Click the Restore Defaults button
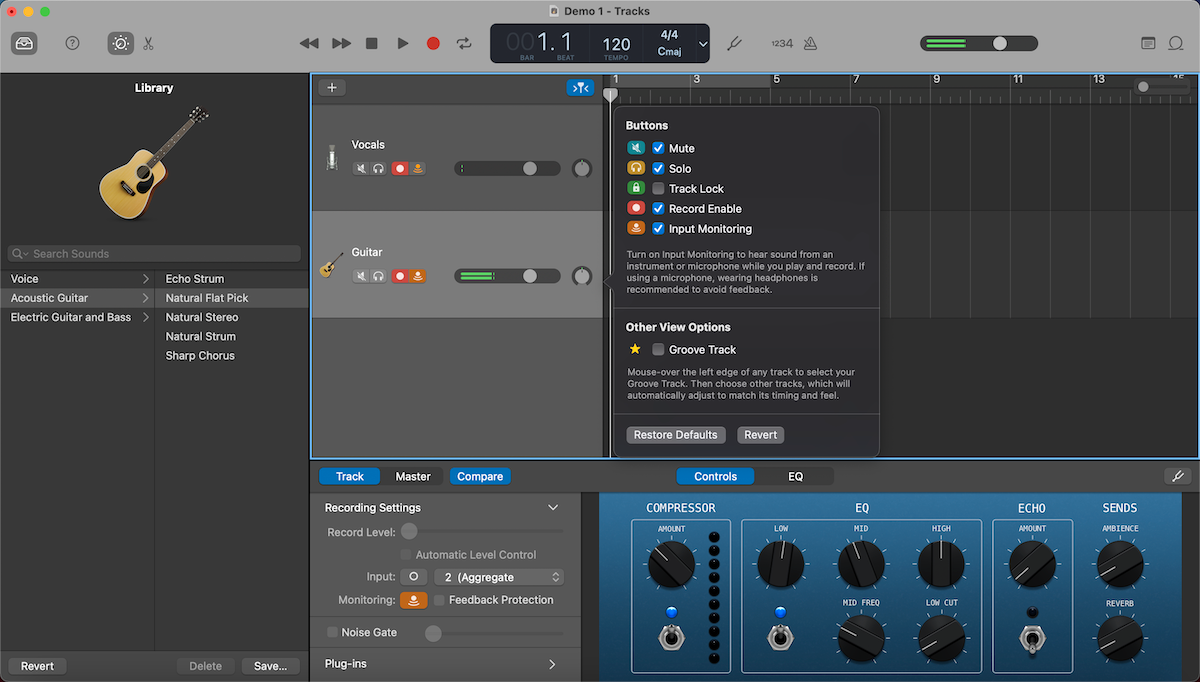Image resolution: width=1200 pixels, height=682 pixels. (x=676, y=435)
